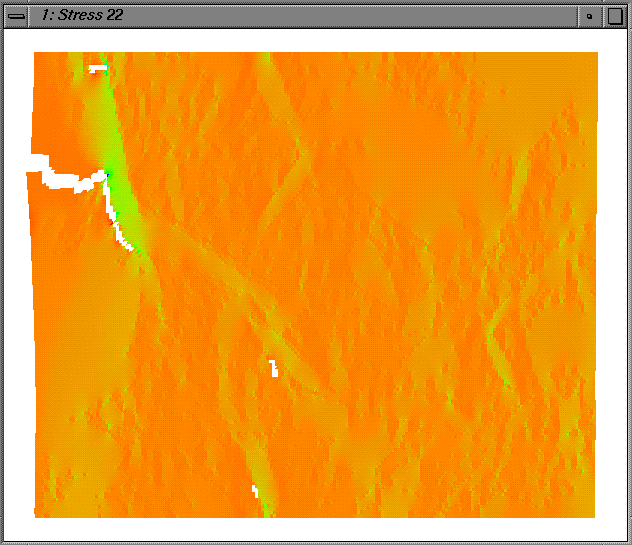Screen dimensions: 632x545
Task: Pick the white spot near the plot's bottom edge
Action: pyautogui.click(x=255, y=490)
